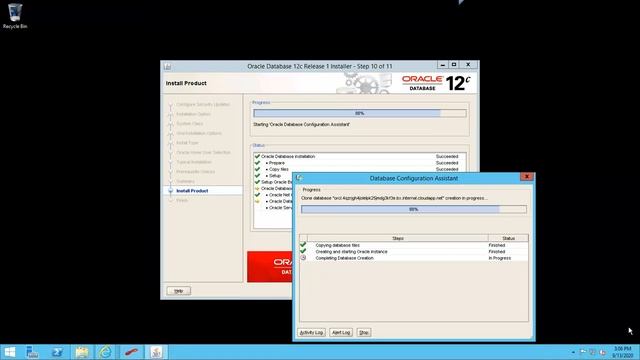The image size is (640, 360).
Task: Click the volume icon in system tray
Action: coord(602,352)
